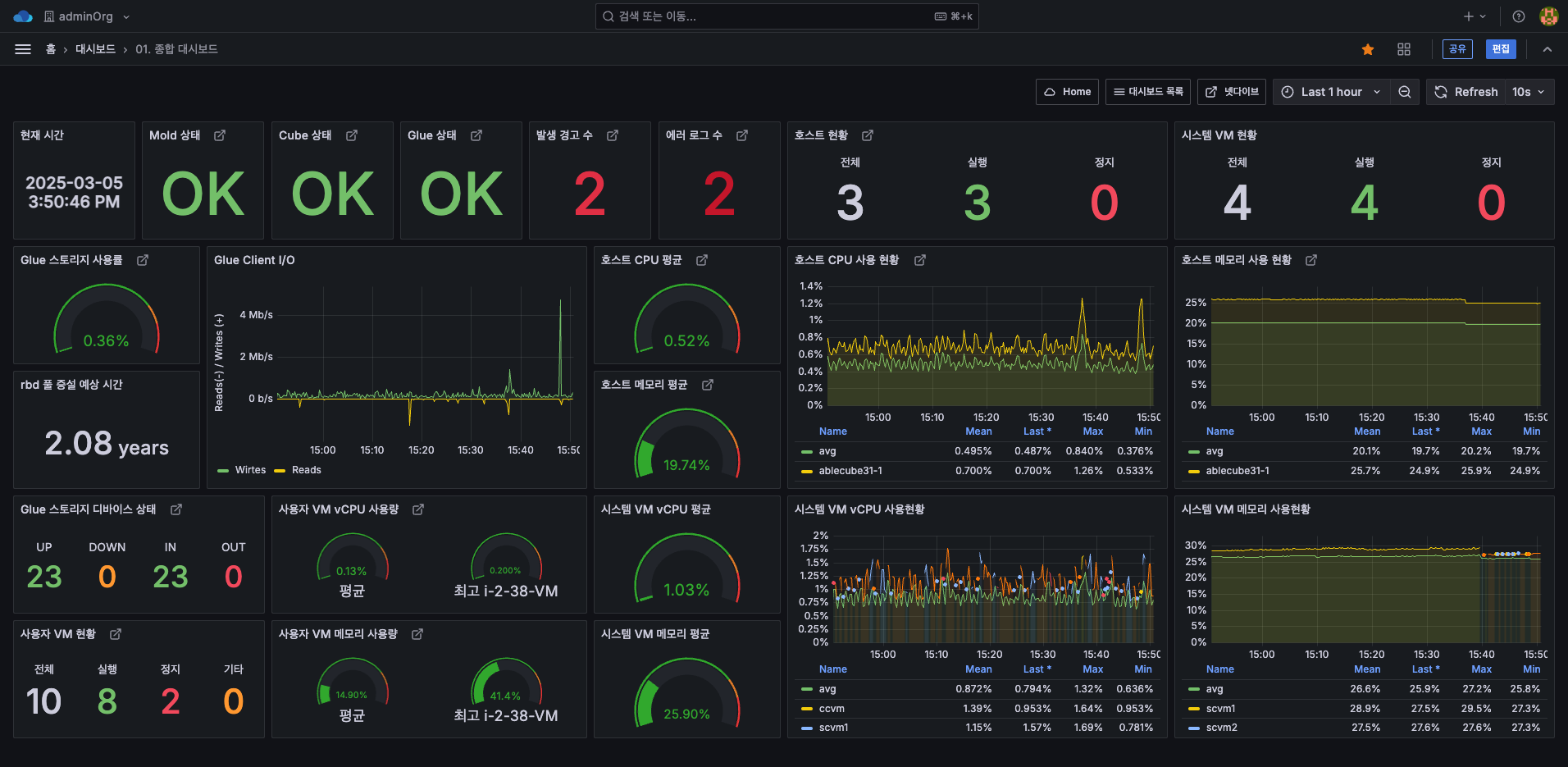This screenshot has height=767, width=1568.
Task: Open the dashboard grid view icon
Action: (1404, 49)
